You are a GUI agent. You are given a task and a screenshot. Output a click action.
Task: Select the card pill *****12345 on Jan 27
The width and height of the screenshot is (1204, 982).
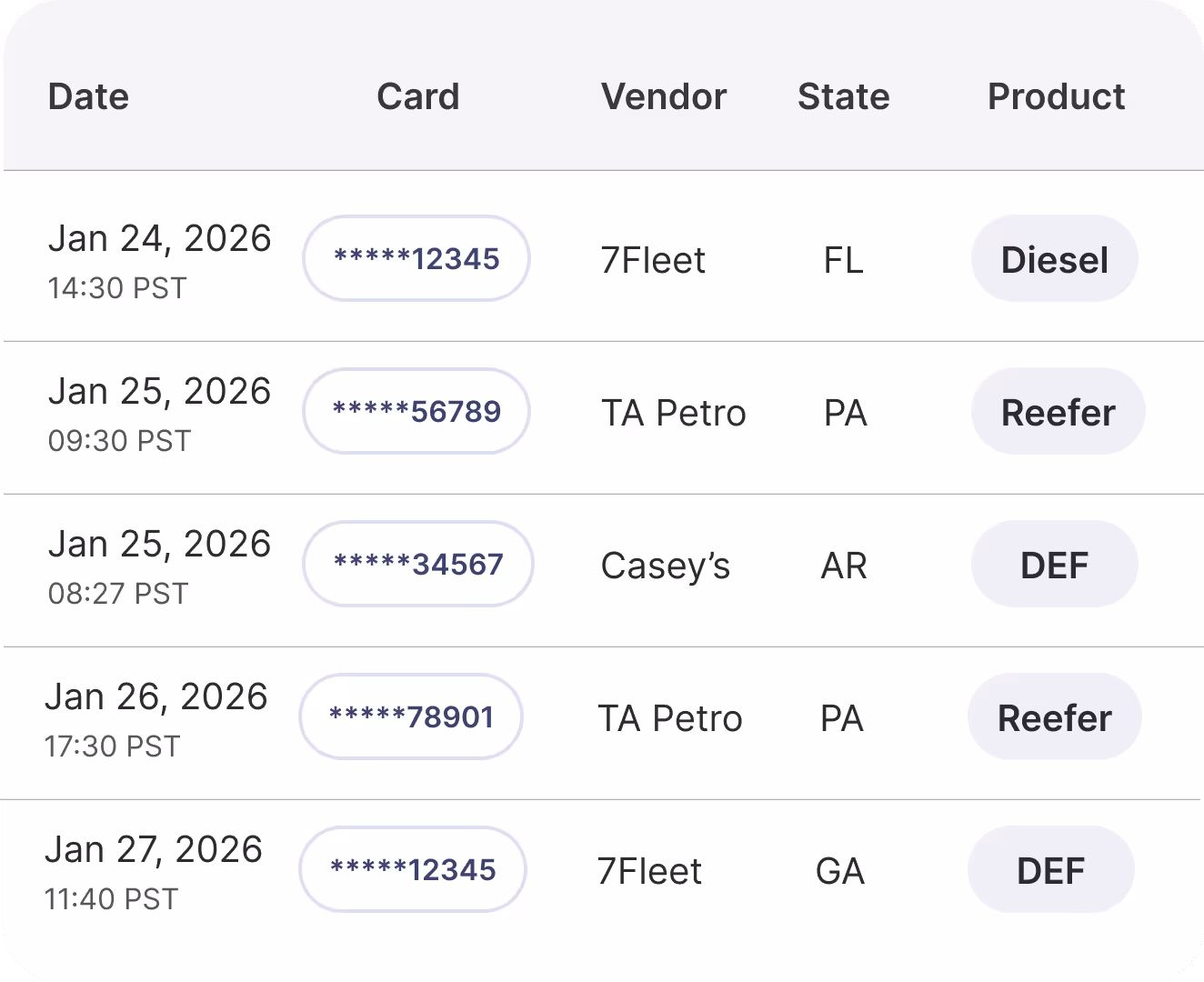click(x=412, y=869)
